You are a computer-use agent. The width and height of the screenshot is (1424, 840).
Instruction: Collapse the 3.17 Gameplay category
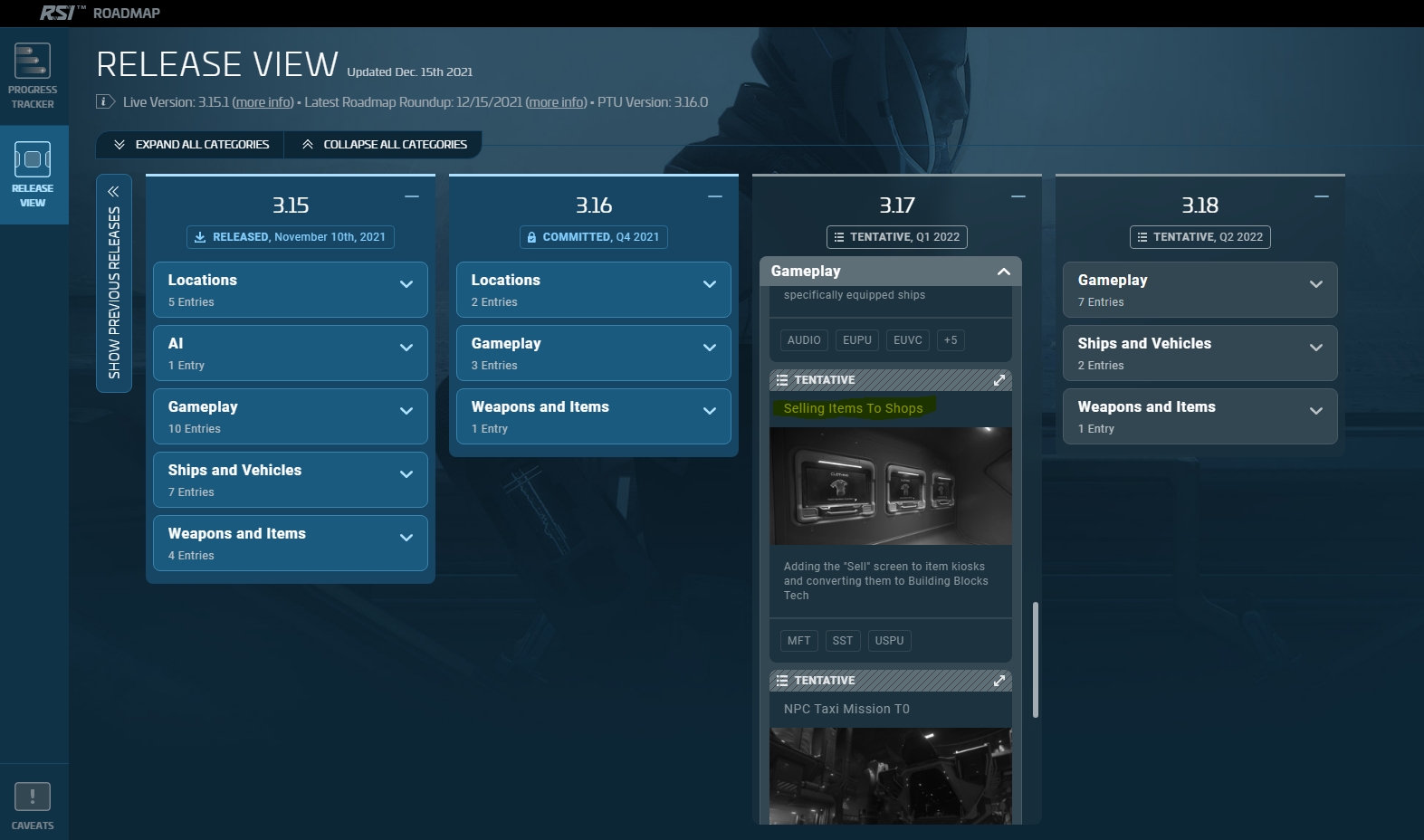coord(1003,272)
